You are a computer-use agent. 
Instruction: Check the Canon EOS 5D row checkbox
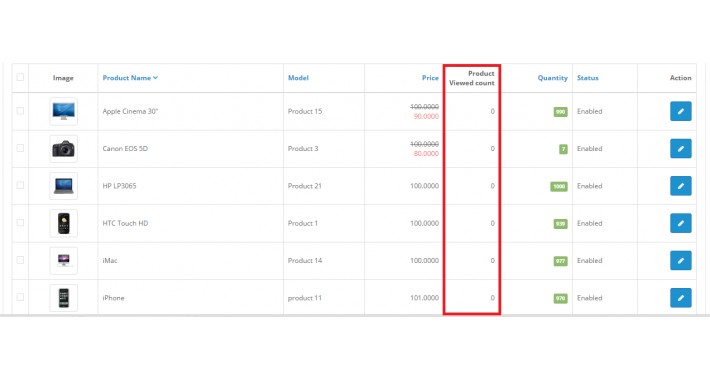[x=20, y=148]
